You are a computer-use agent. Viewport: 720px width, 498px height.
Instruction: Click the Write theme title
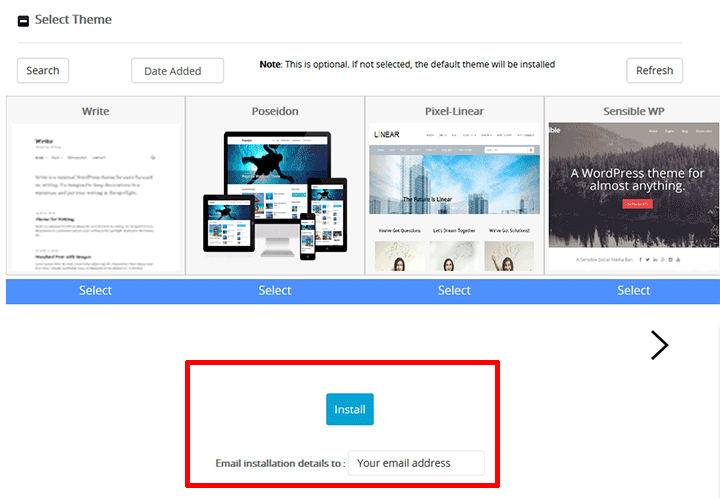pos(95,110)
